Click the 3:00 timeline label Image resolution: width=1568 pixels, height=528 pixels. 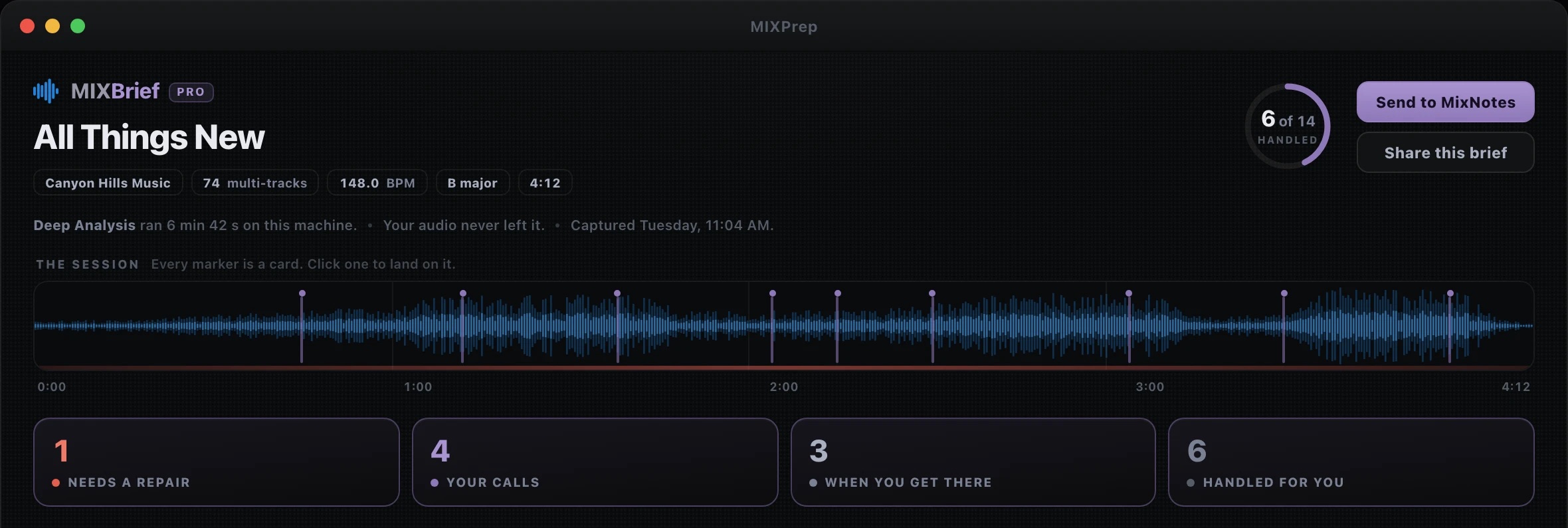(1150, 386)
